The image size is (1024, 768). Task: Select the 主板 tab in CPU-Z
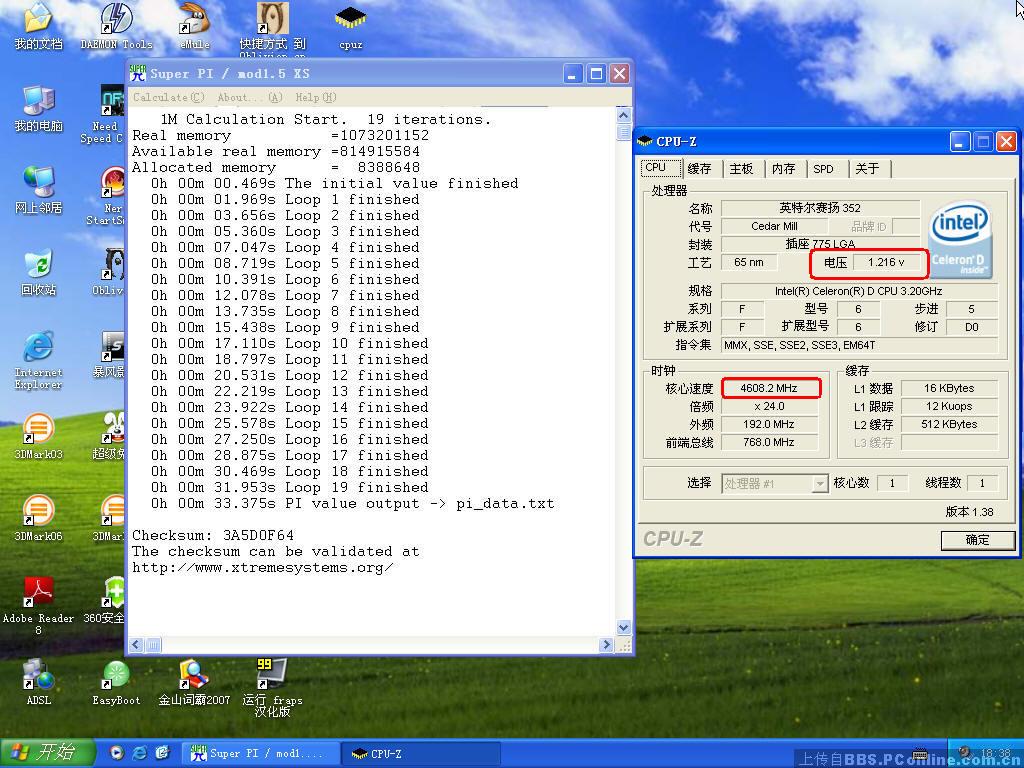coord(741,169)
